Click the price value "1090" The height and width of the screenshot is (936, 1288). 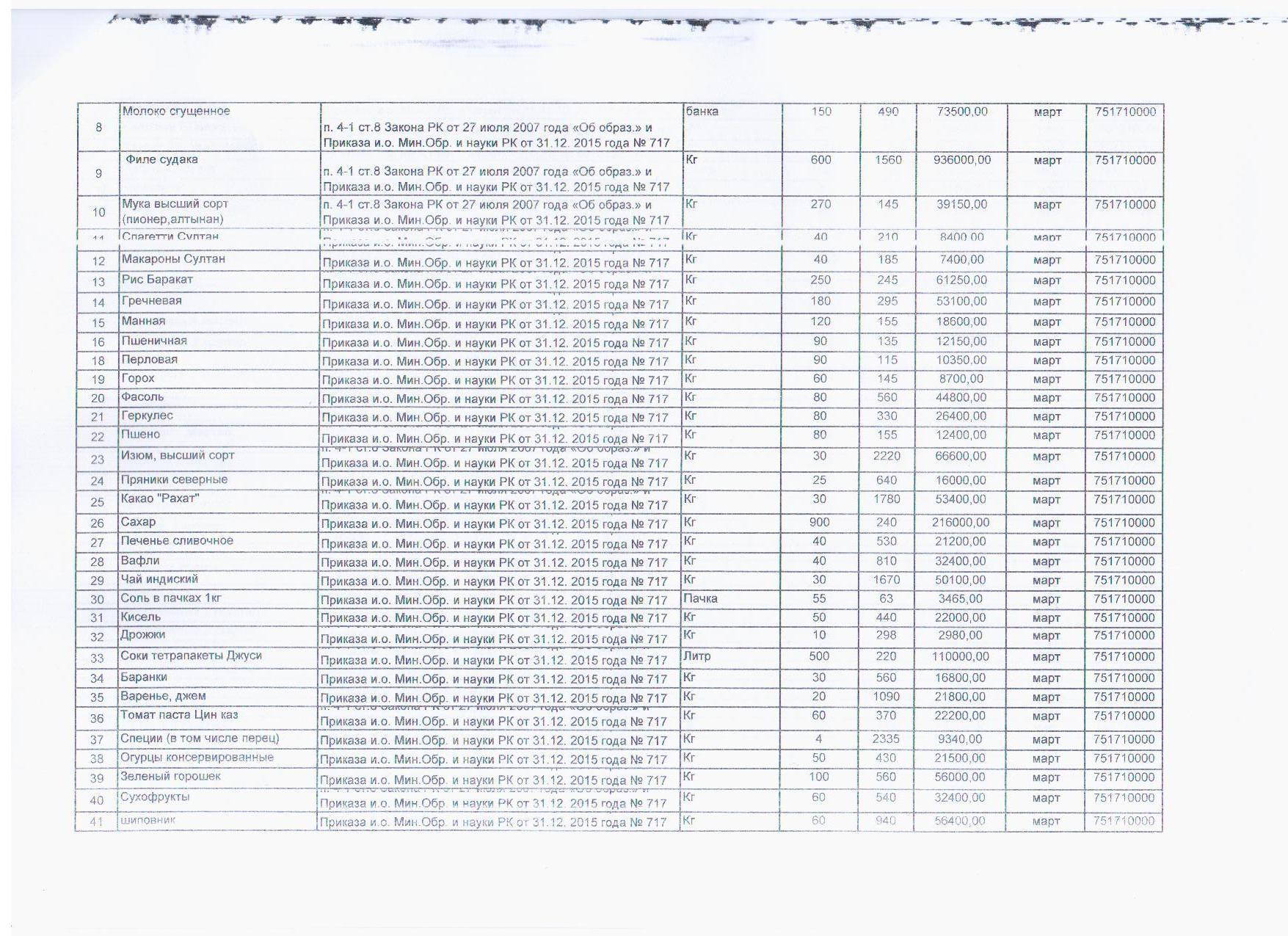click(887, 697)
